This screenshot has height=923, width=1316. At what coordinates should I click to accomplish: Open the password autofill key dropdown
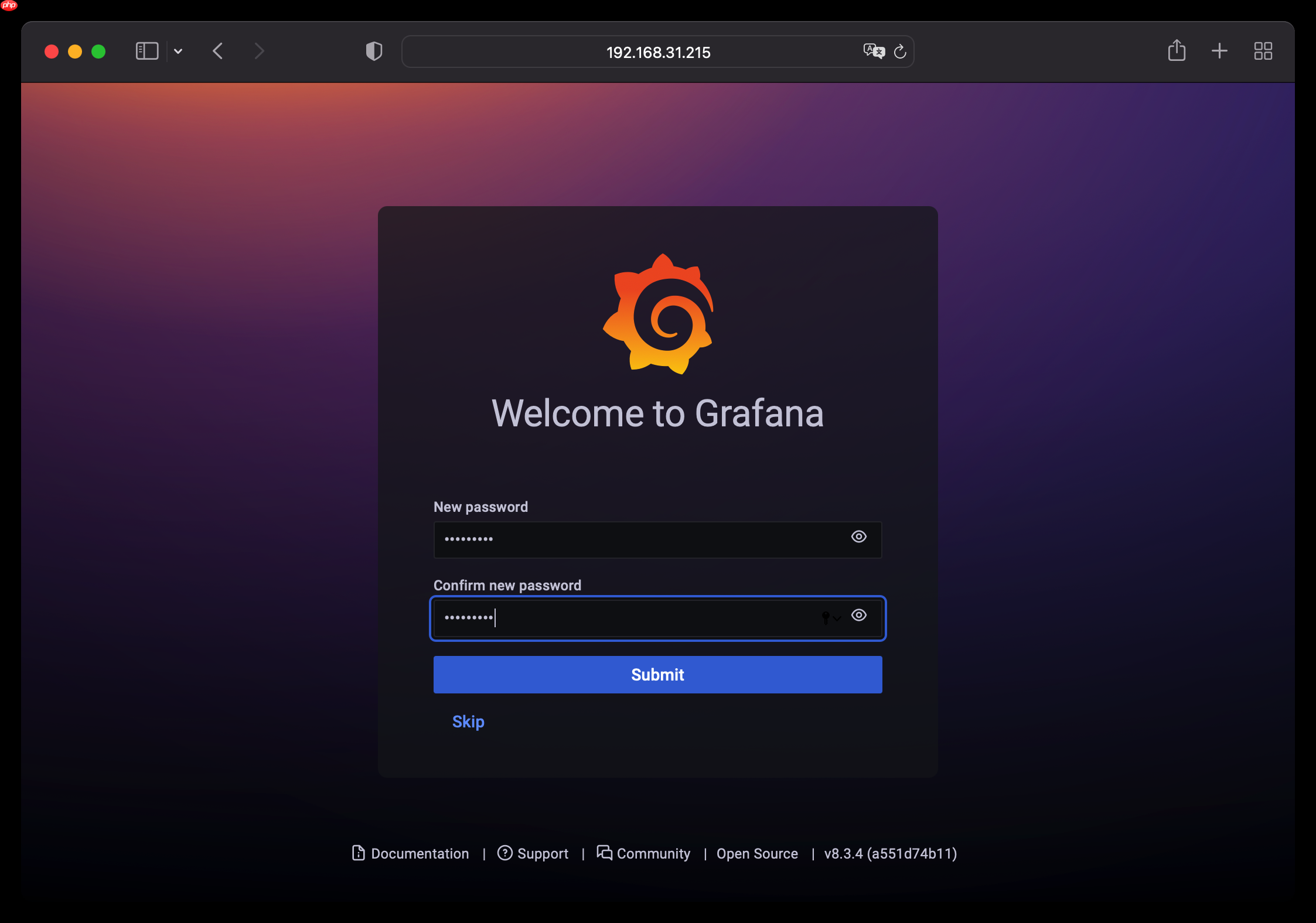click(831, 617)
